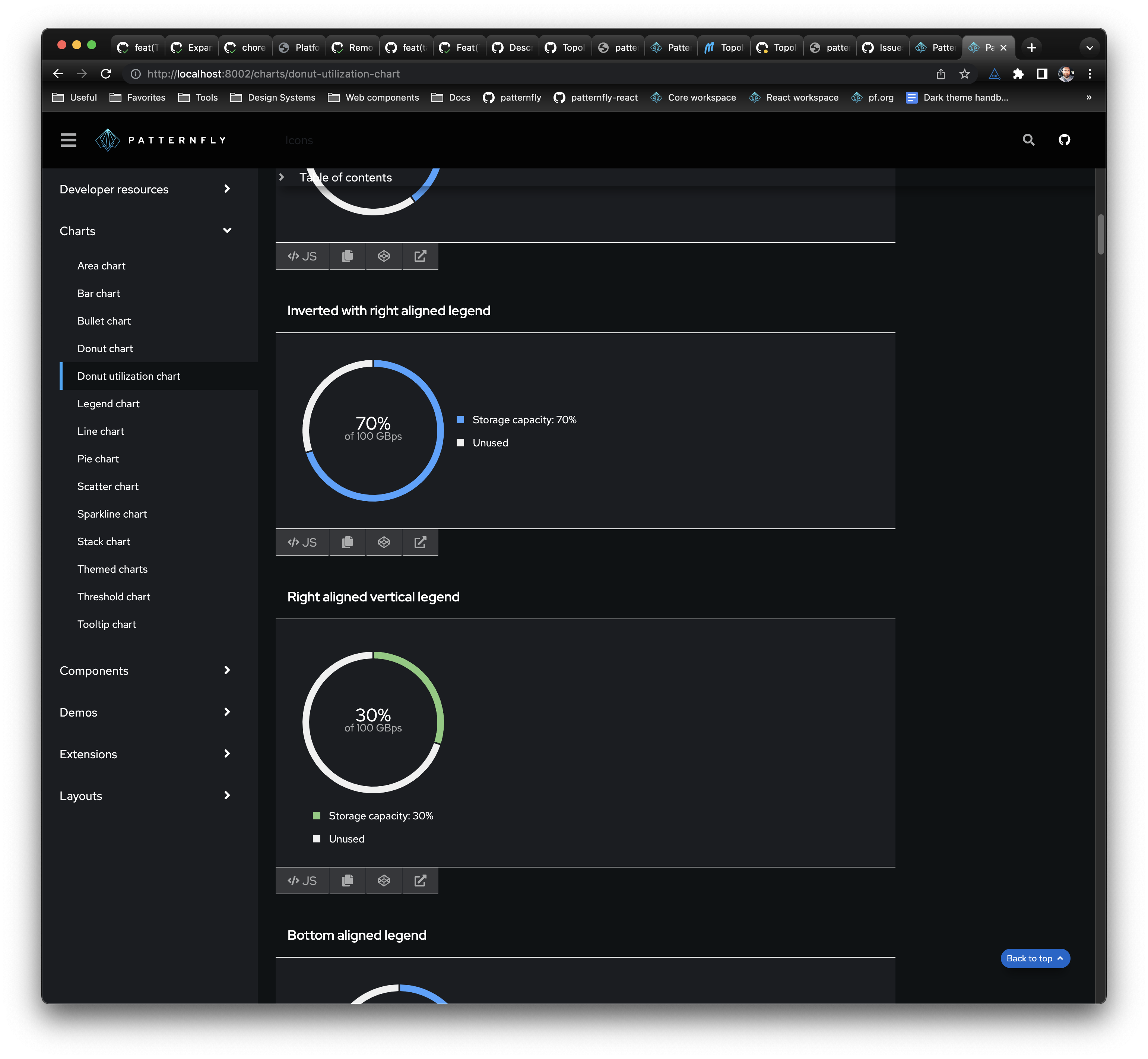Viewport: 1148px width, 1059px height.
Task: Open the hamburger navigation menu
Action: pos(68,140)
